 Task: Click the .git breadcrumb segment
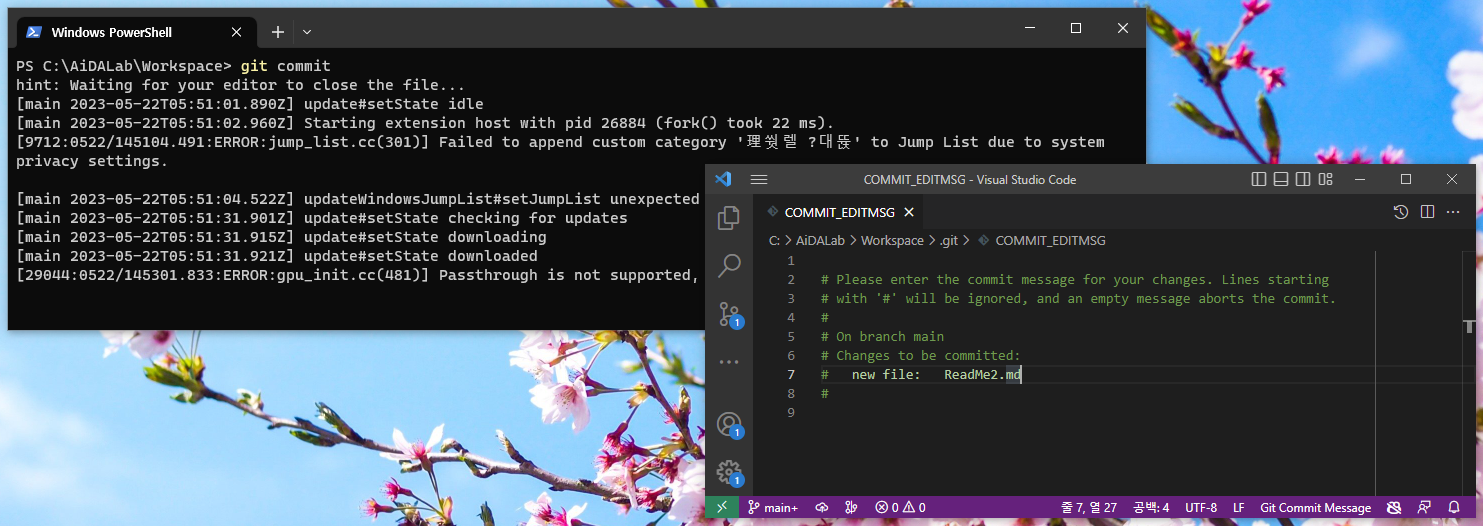(948, 241)
